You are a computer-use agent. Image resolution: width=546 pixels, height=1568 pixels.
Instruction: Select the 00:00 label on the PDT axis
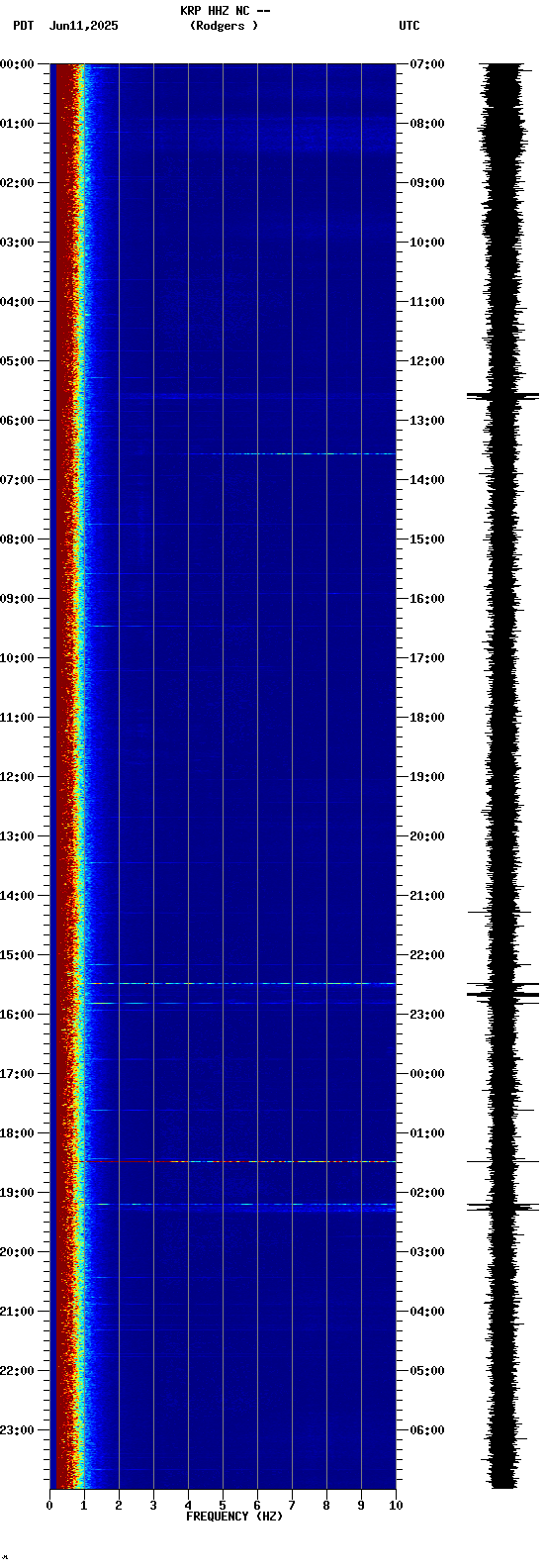point(17,64)
